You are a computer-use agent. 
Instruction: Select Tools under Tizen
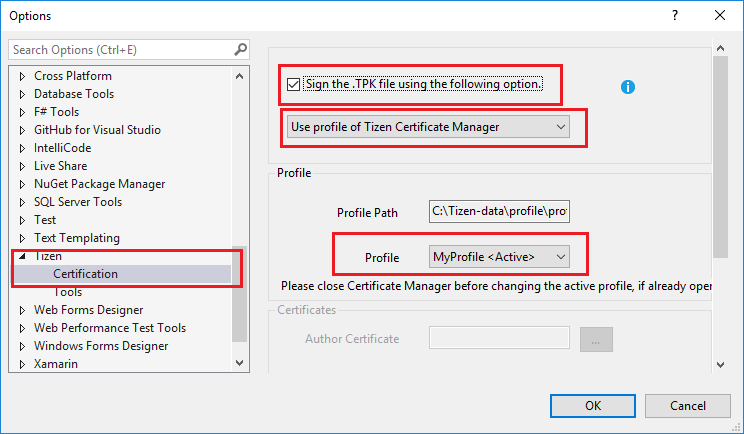pyautogui.click(x=68, y=292)
